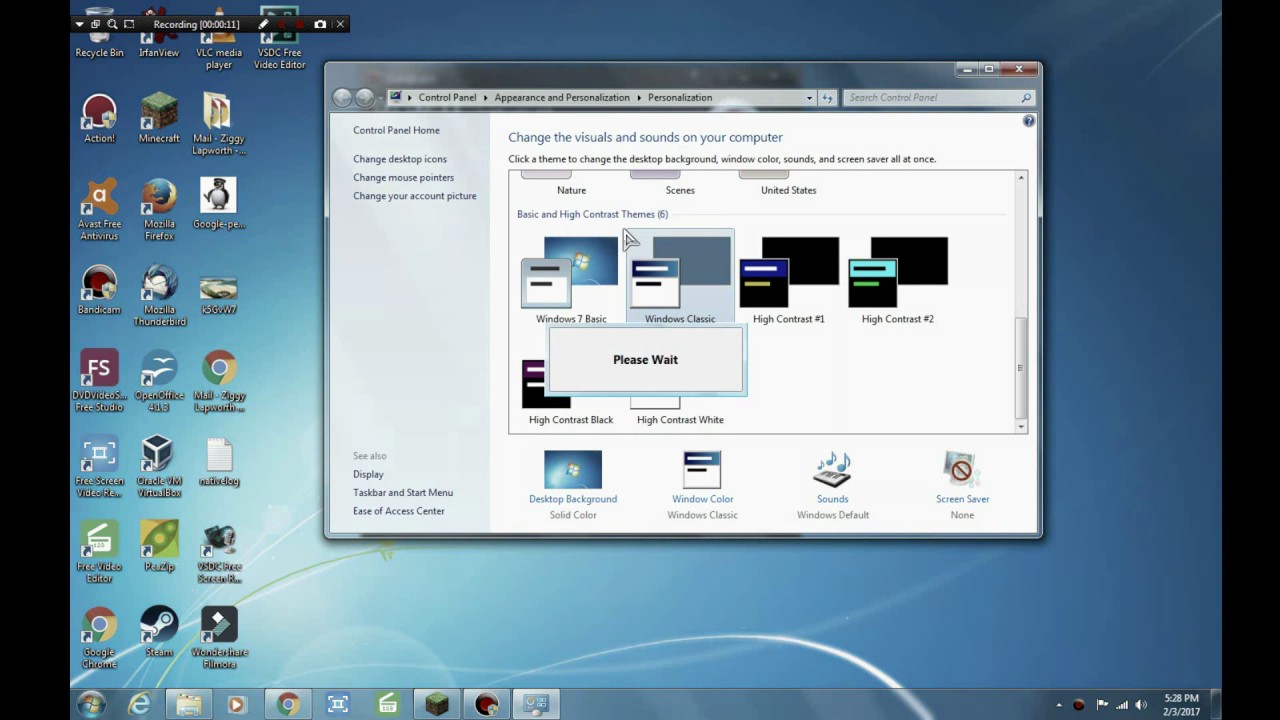This screenshot has height=720, width=1280.
Task: Open the Action! desktop shortcut
Action: tap(99, 118)
